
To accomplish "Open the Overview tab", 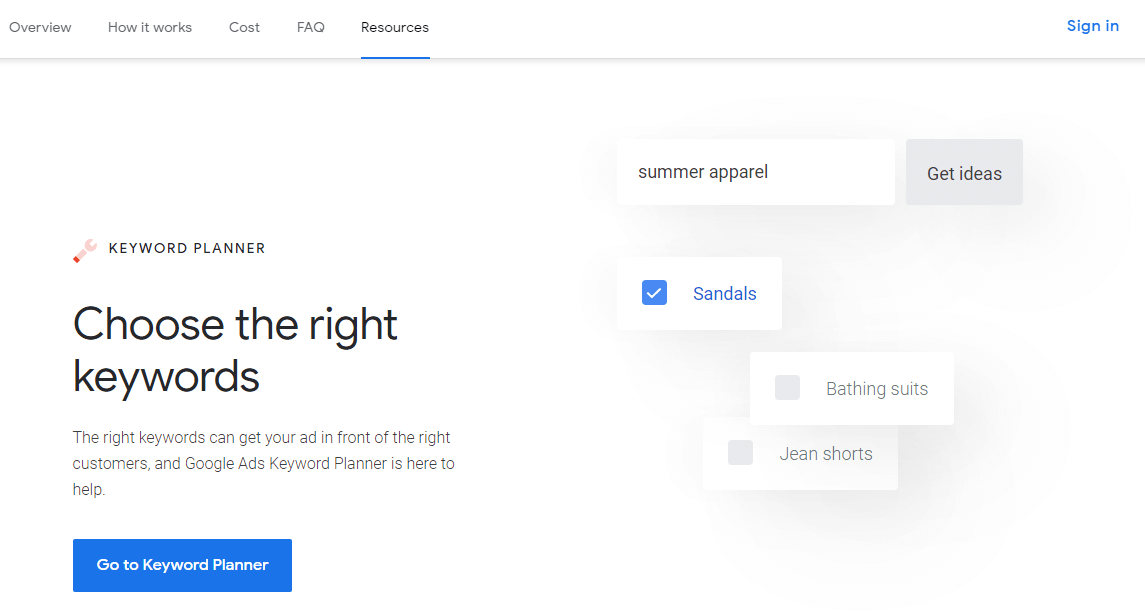I will pos(40,27).
